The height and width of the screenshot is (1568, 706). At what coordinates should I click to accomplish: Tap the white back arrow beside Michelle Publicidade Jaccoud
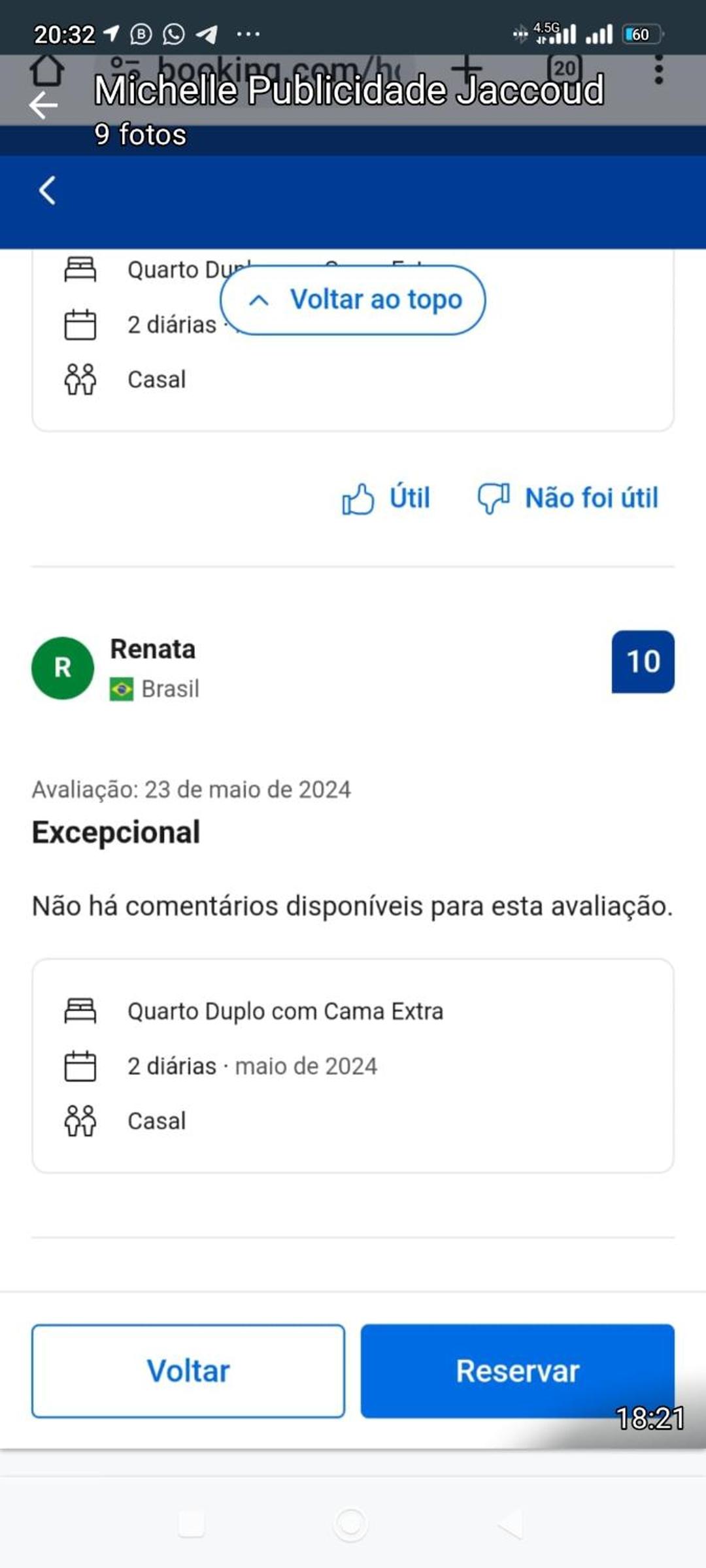43,105
